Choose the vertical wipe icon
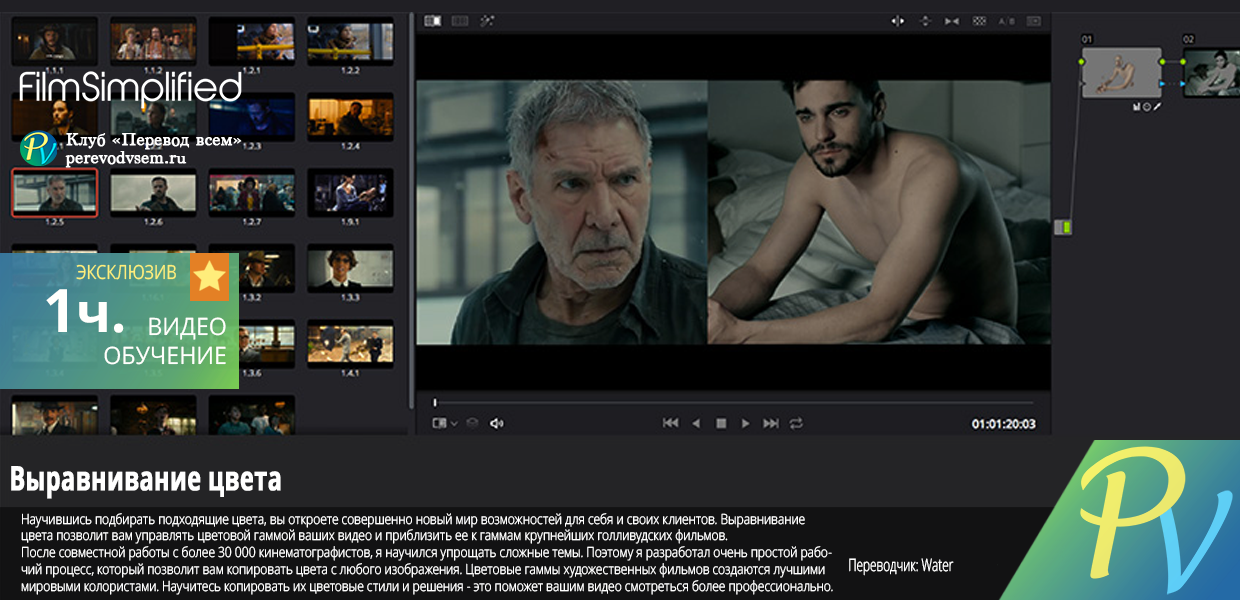Viewport: 1240px width, 600px height. point(925,20)
